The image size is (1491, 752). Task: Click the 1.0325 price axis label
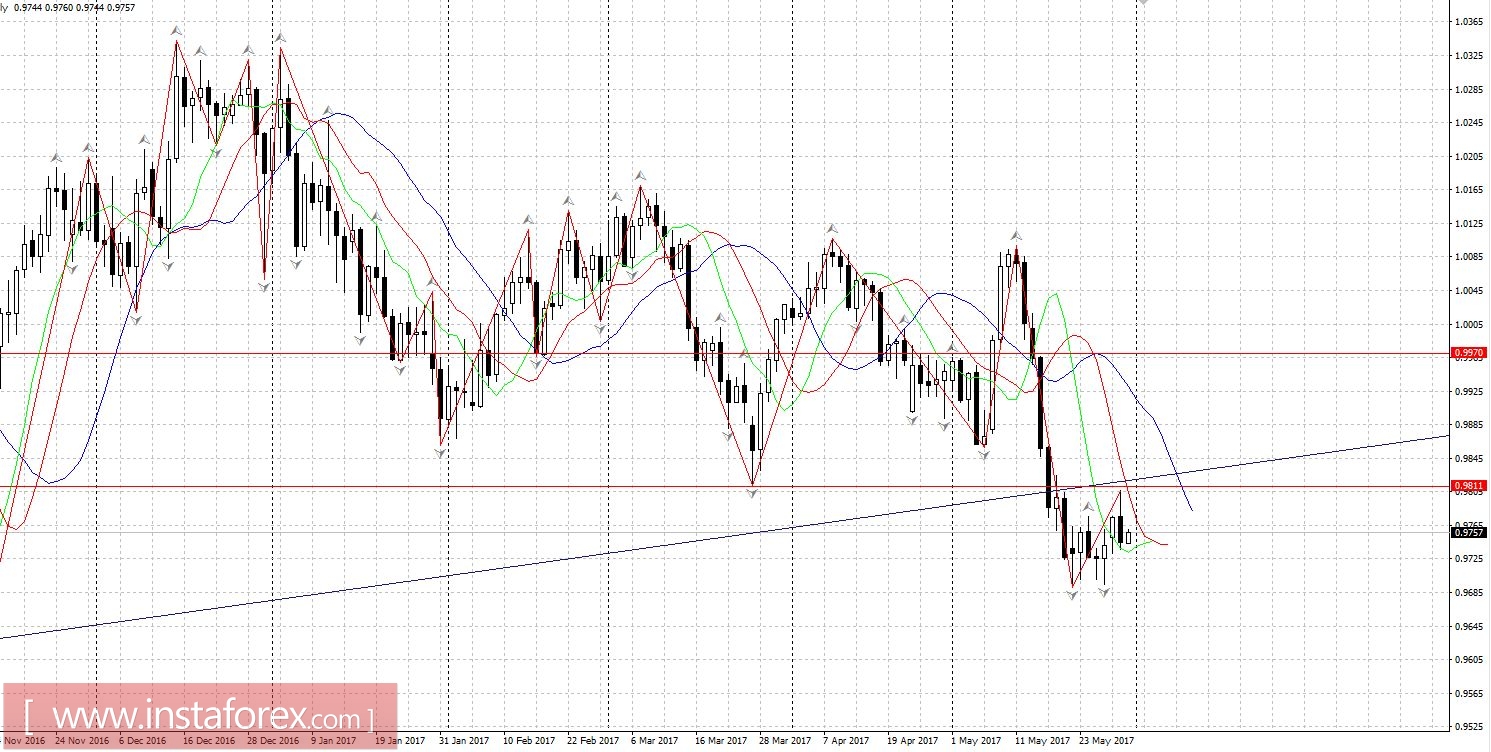click(1469, 56)
